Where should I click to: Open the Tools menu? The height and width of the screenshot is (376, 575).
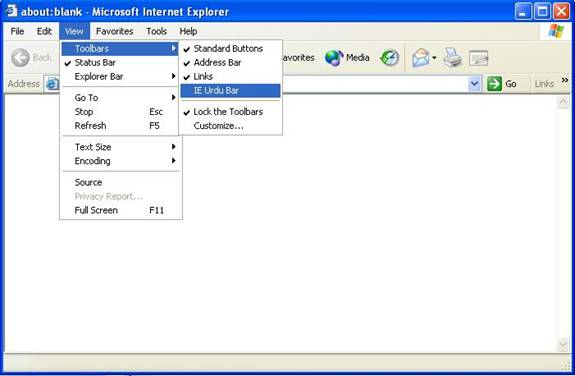coord(157,31)
